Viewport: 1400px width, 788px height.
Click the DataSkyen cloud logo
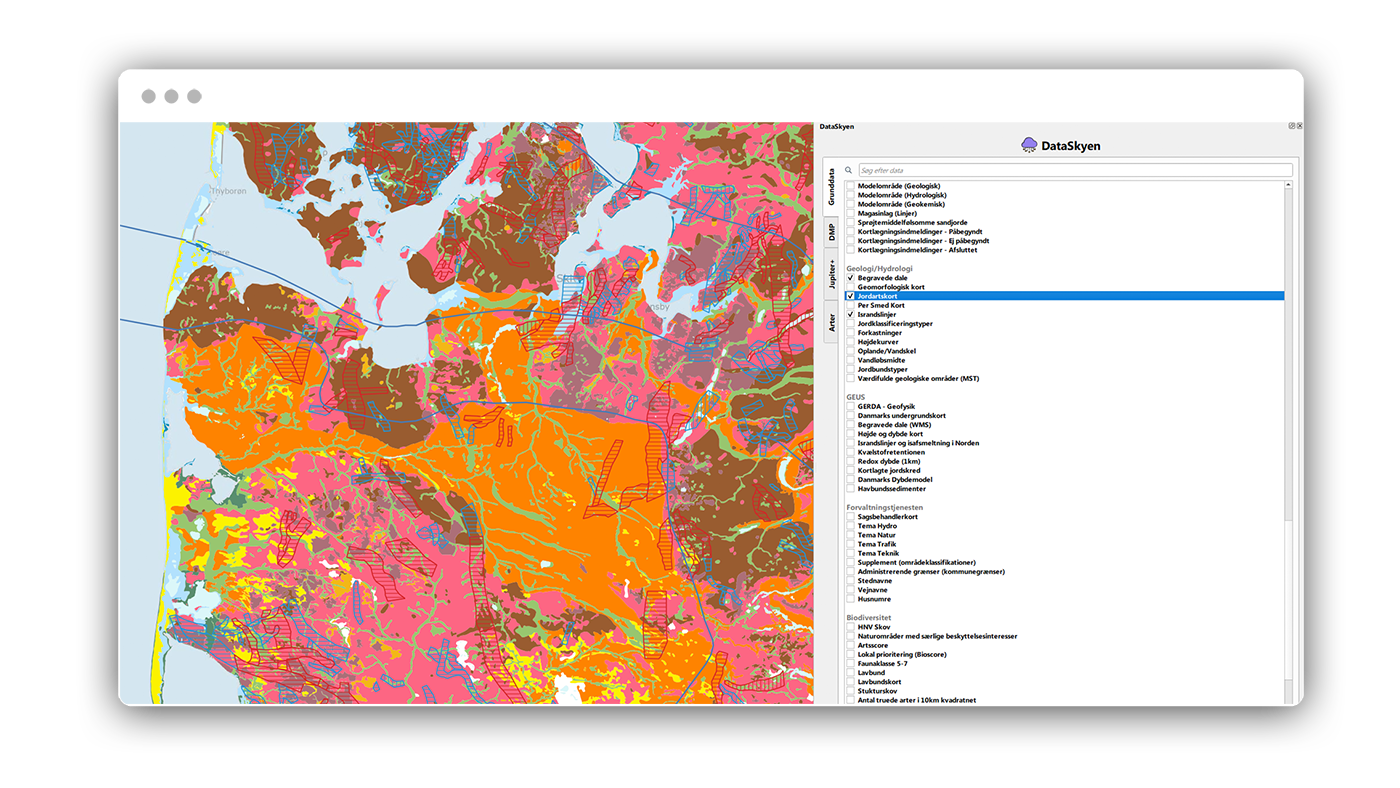point(1029,145)
